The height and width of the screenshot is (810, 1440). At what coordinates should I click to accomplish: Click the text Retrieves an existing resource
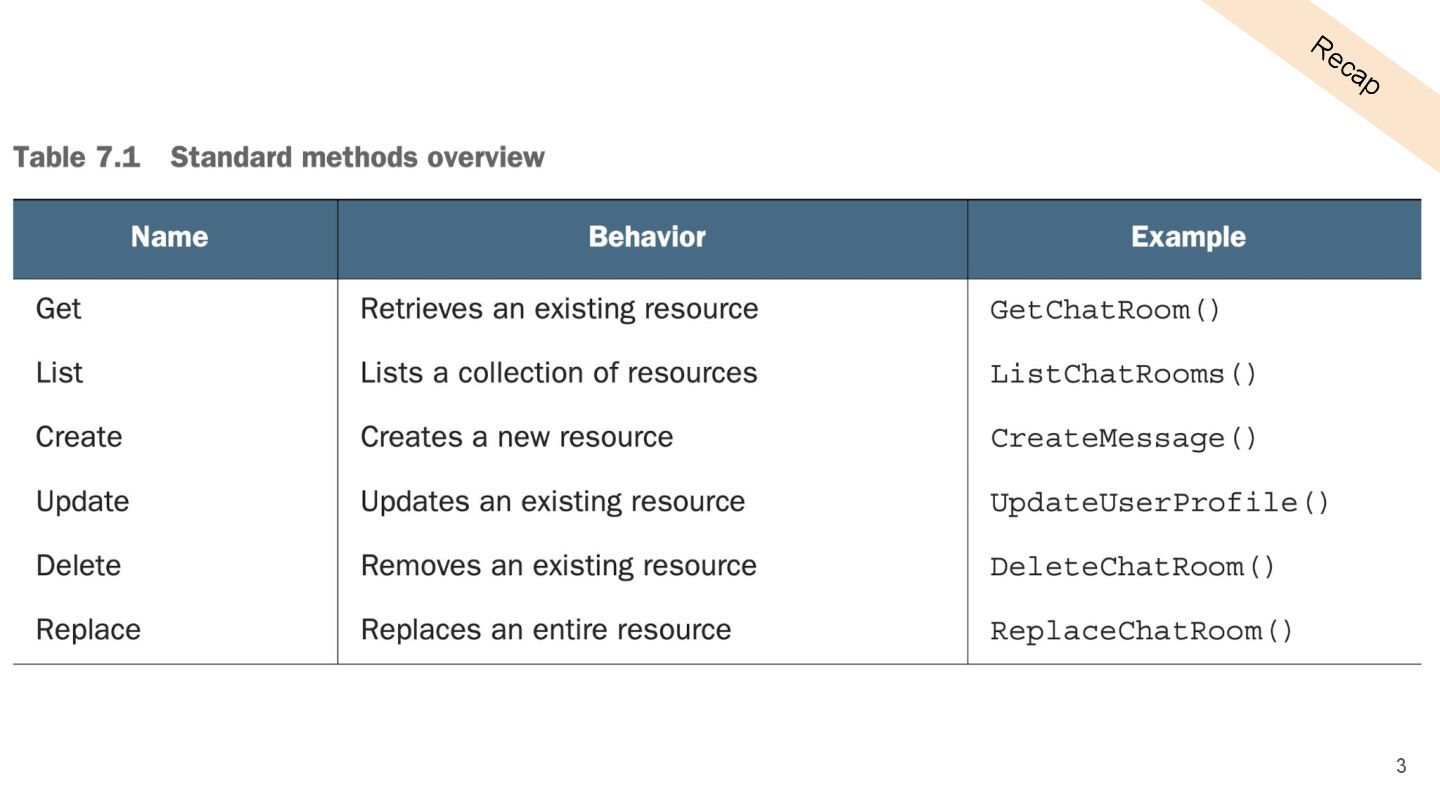[x=559, y=309]
